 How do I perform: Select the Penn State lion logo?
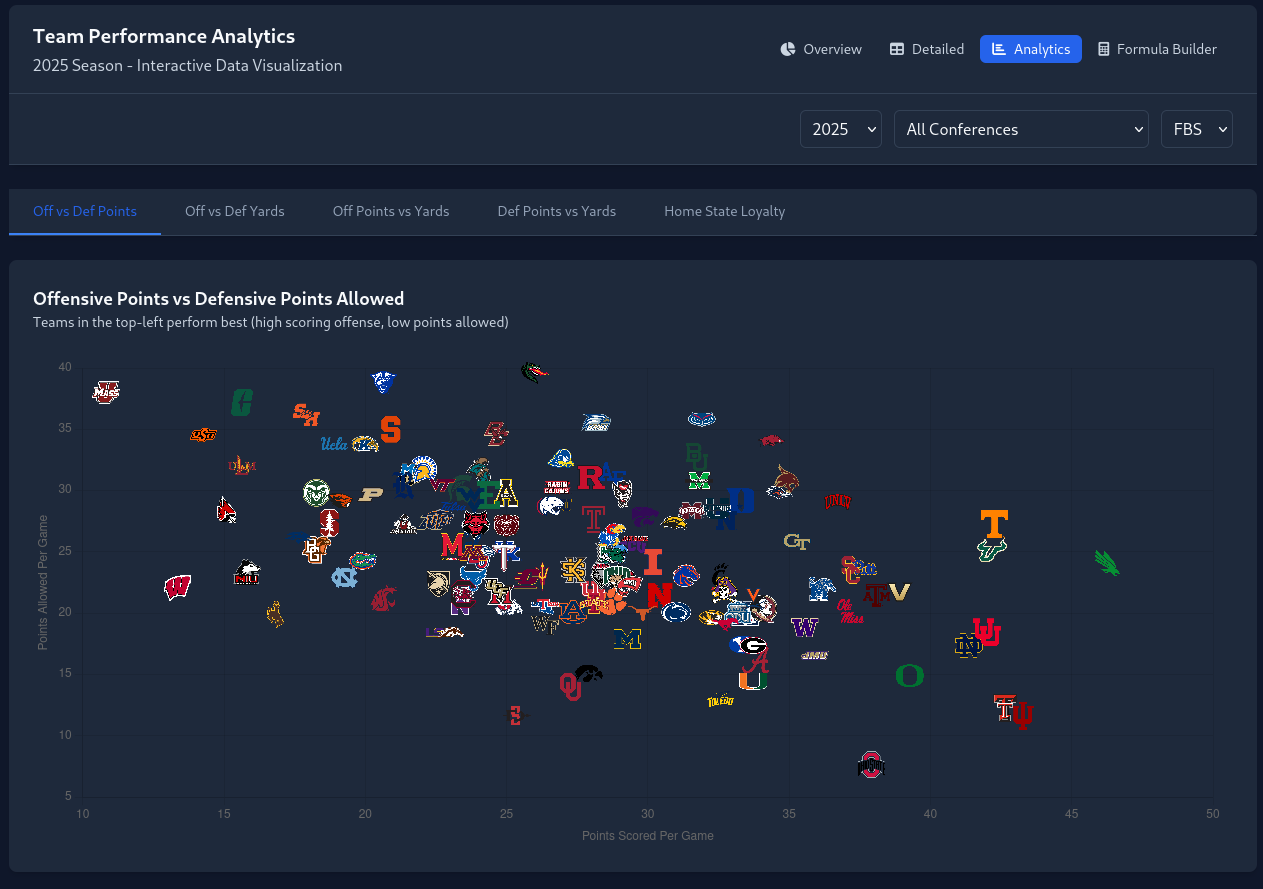676,612
